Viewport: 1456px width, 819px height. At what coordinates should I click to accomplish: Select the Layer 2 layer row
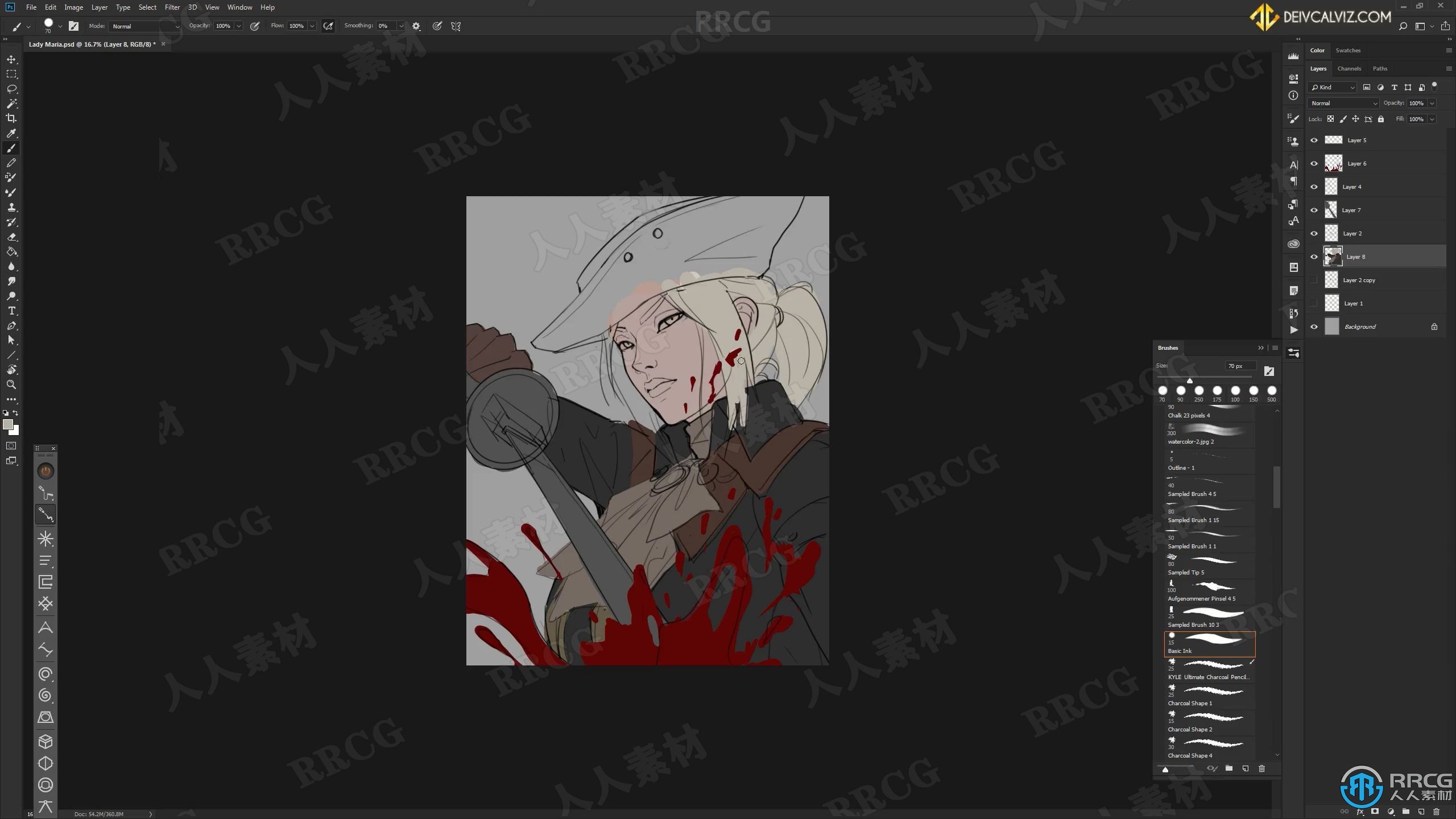click(1376, 233)
